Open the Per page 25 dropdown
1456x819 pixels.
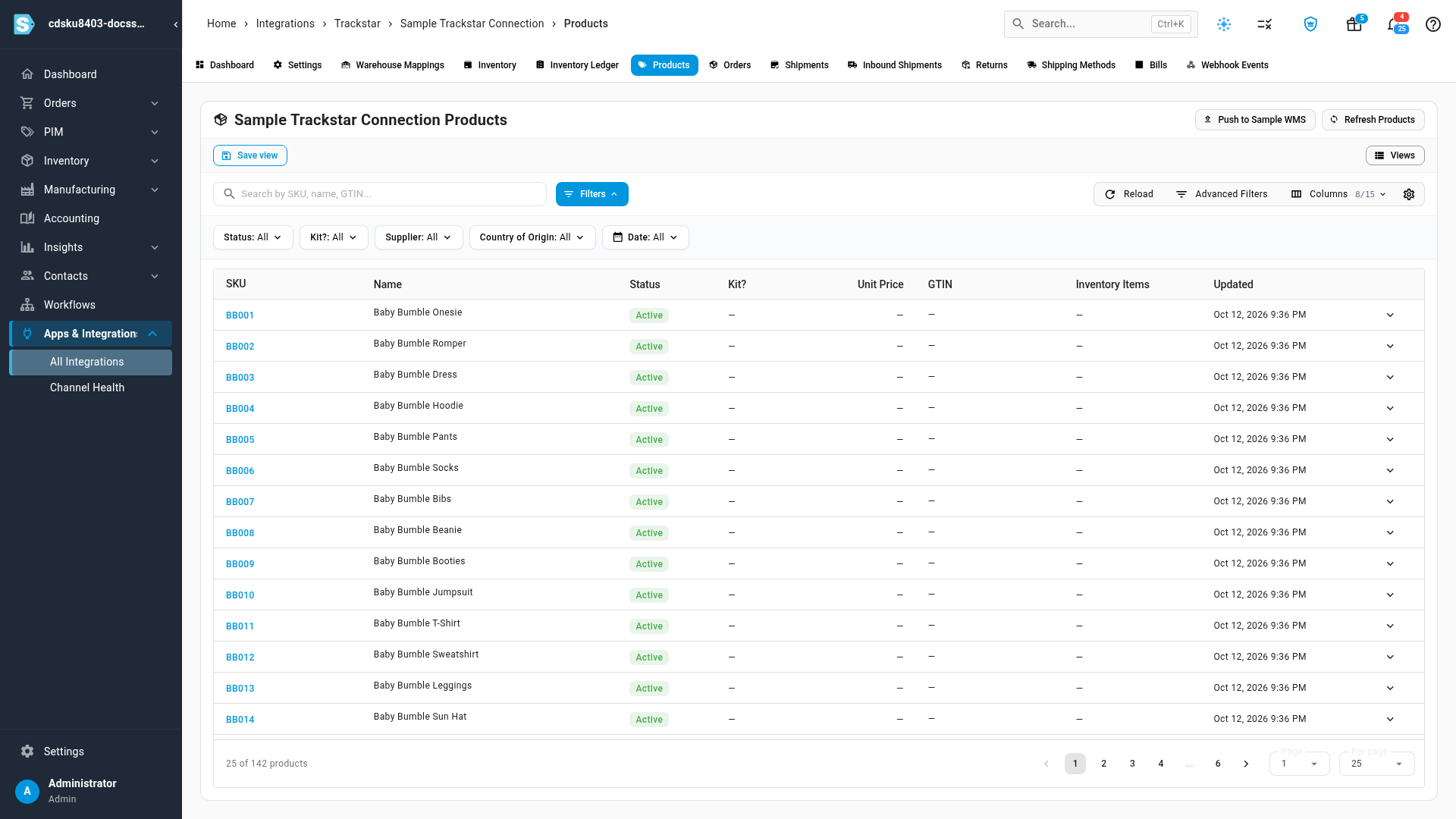coord(1377,764)
